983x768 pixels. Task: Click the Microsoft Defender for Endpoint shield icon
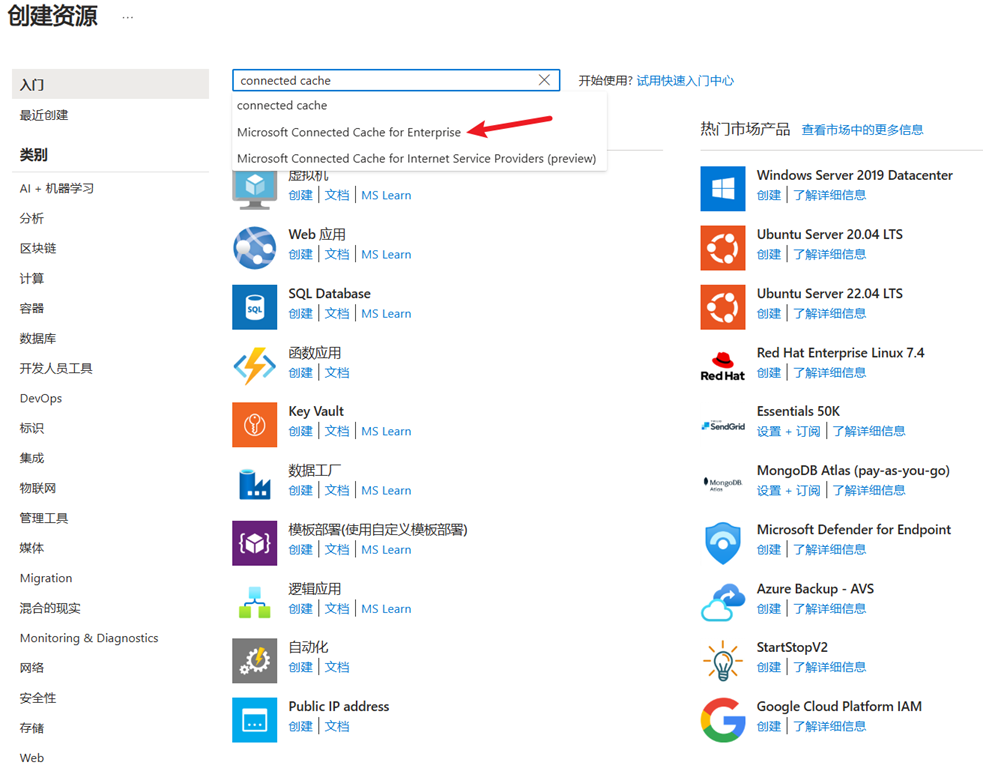tap(723, 543)
